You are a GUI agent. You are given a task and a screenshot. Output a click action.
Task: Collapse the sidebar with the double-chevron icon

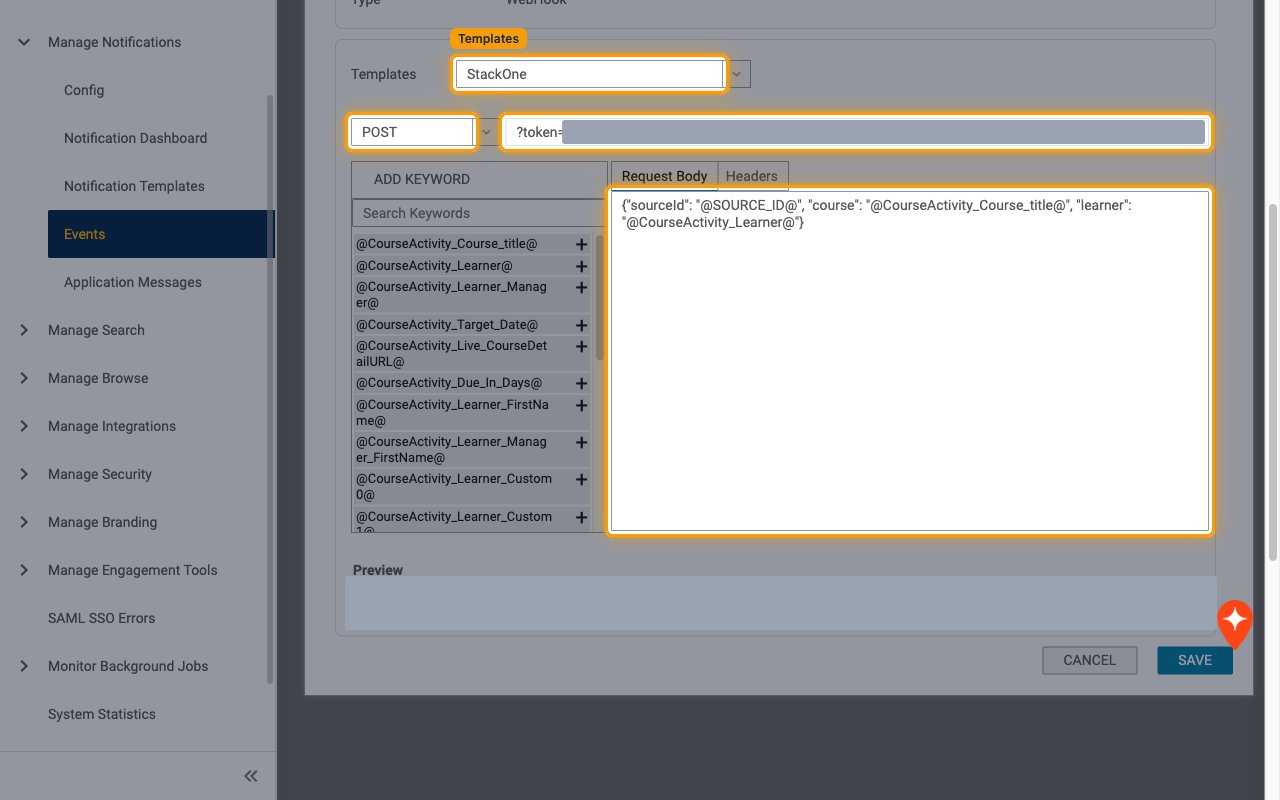[x=251, y=776]
